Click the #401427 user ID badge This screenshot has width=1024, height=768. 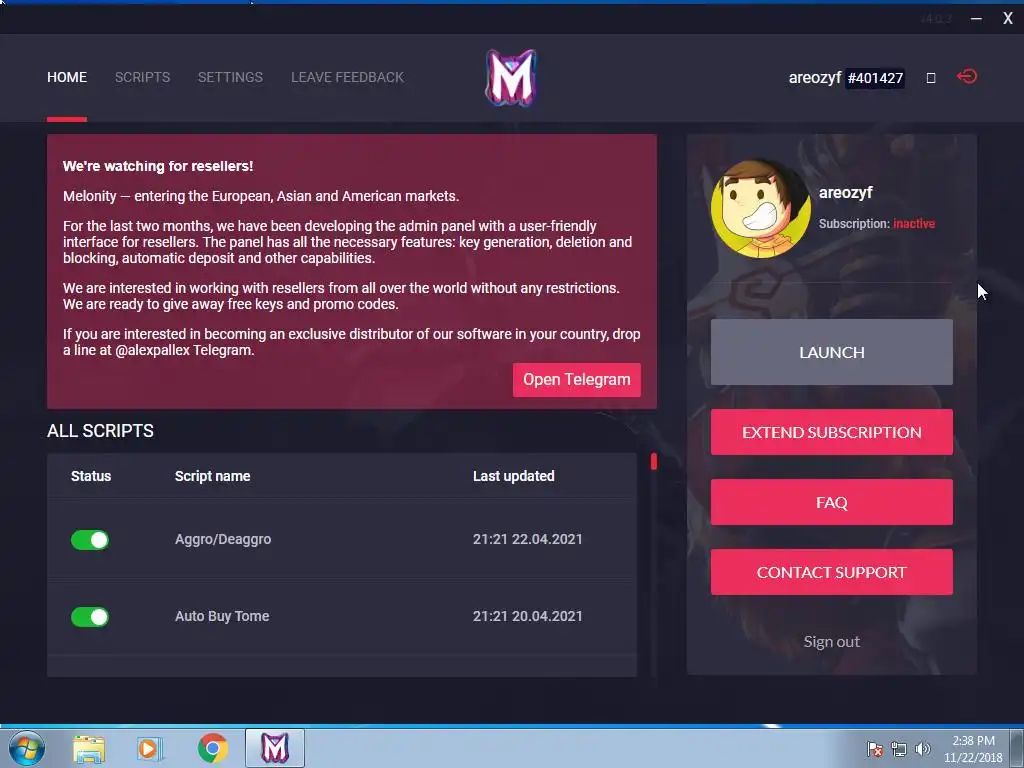875,78
